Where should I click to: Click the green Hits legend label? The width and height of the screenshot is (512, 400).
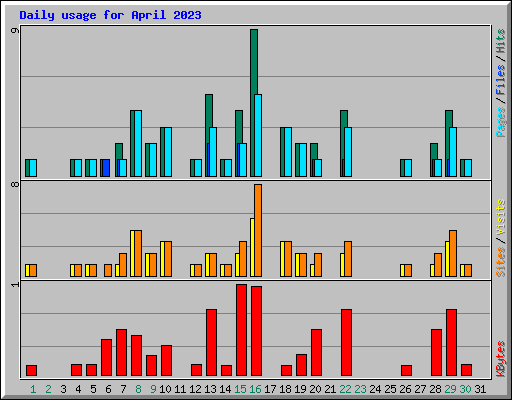click(x=500, y=41)
